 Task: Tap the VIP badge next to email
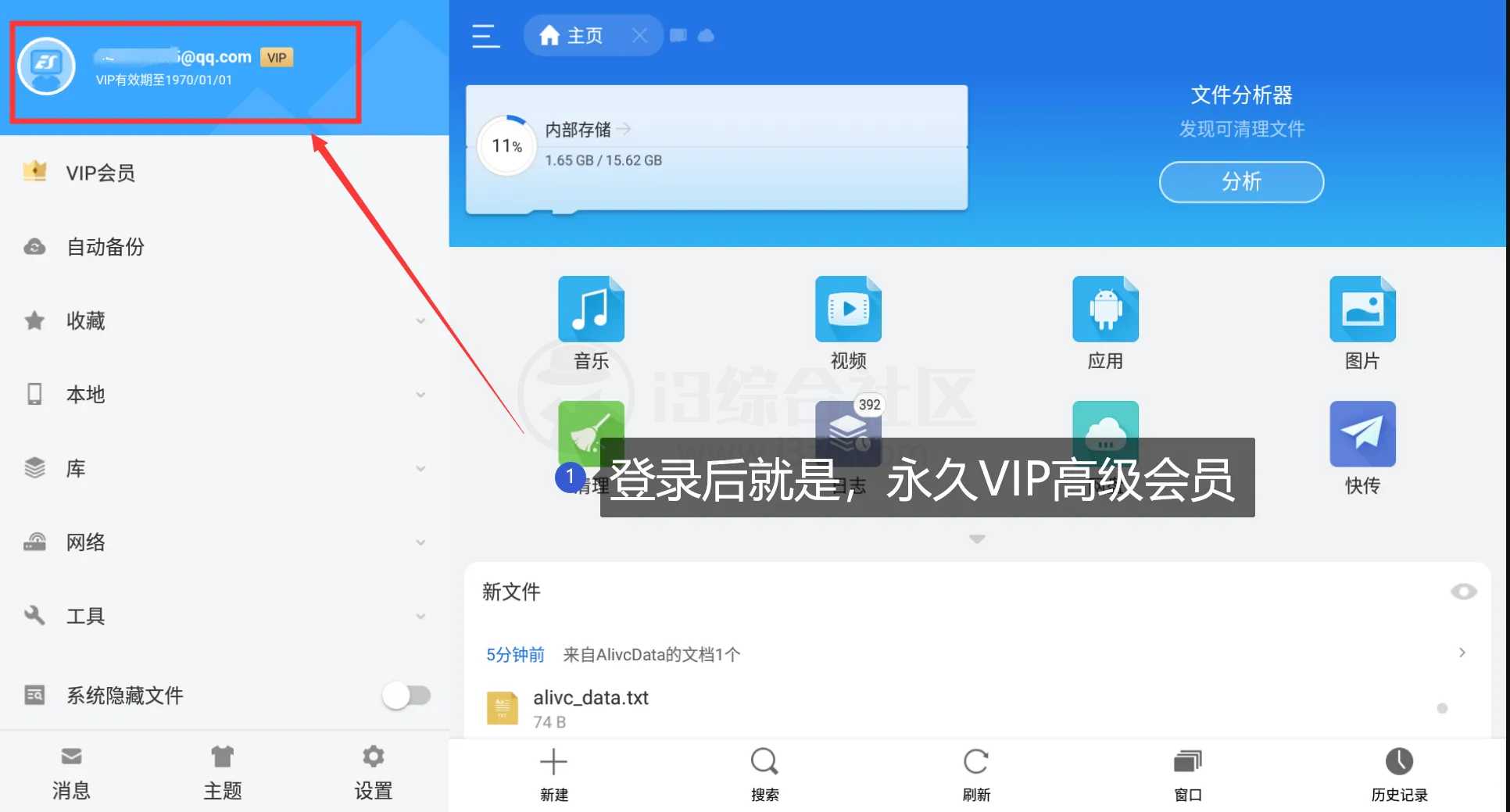pos(277,57)
